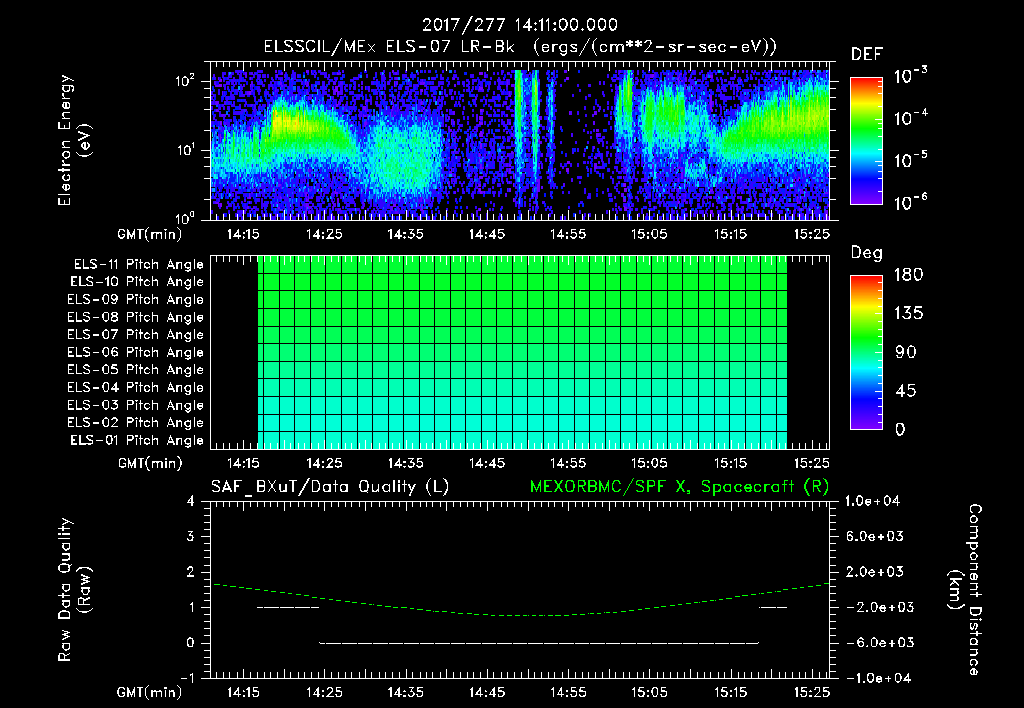The image size is (1024, 708).
Task: Click the SAF_BXuT/Data Quality (L) legend
Action: pyautogui.click(x=330, y=487)
